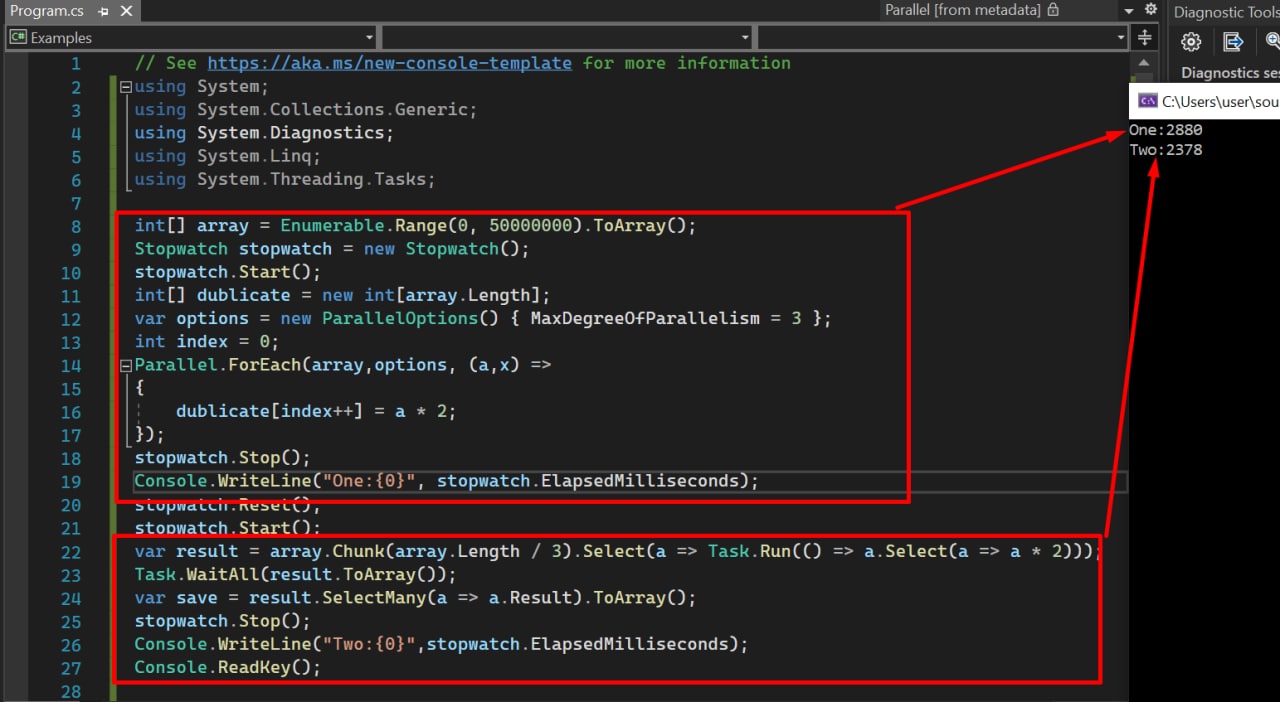This screenshot has width=1280, height=702.
Task: Click the Diagnostic Tools zoom in icon
Action: [x=1272, y=41]
